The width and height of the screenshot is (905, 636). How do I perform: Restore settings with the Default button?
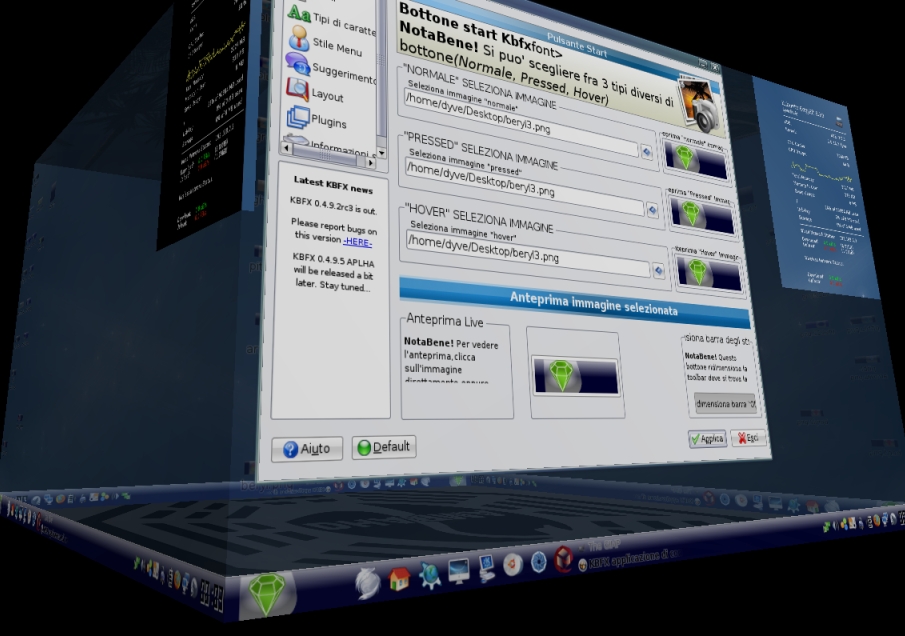click(384, 447)
